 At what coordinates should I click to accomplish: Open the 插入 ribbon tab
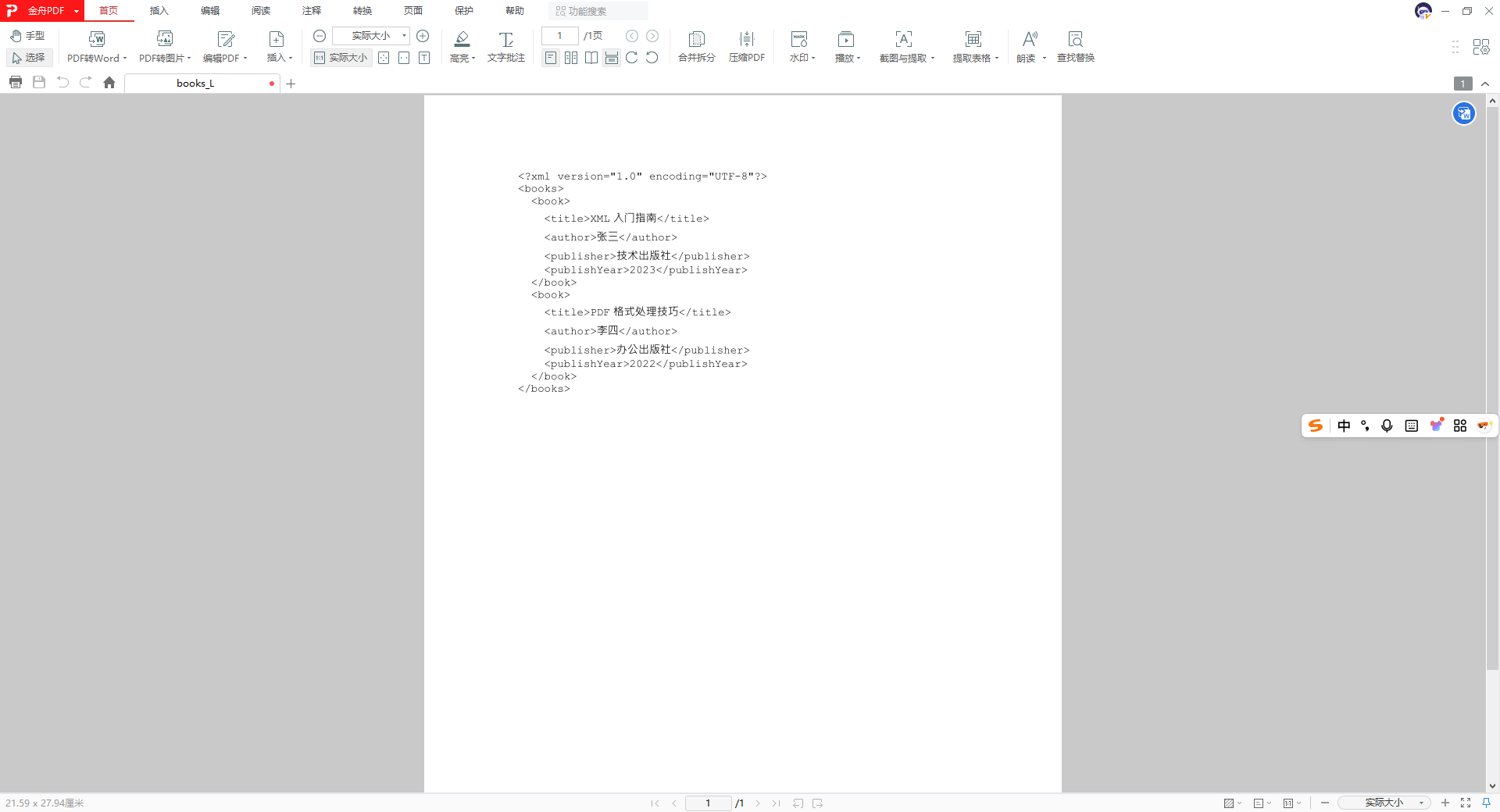pos(159,11)
